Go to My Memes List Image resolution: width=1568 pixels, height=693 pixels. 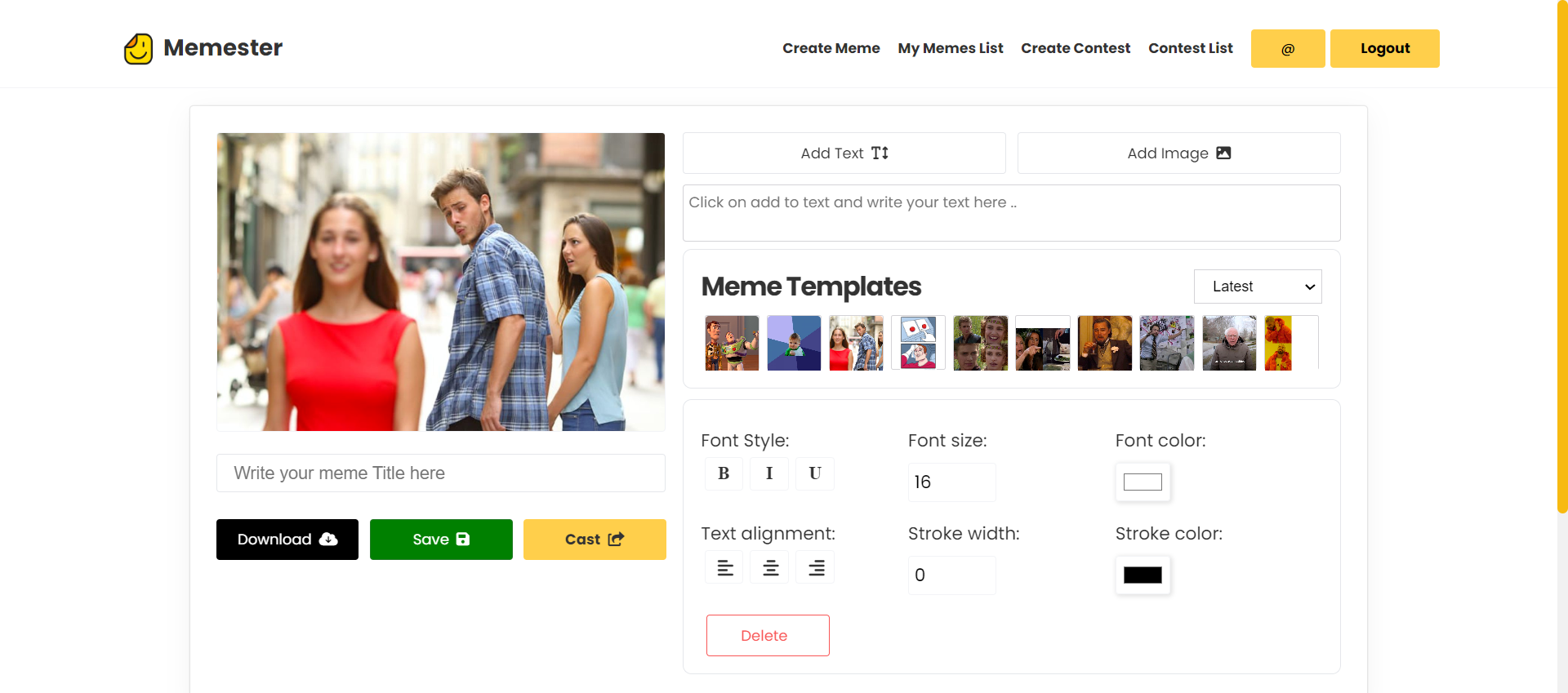[951, 48]
